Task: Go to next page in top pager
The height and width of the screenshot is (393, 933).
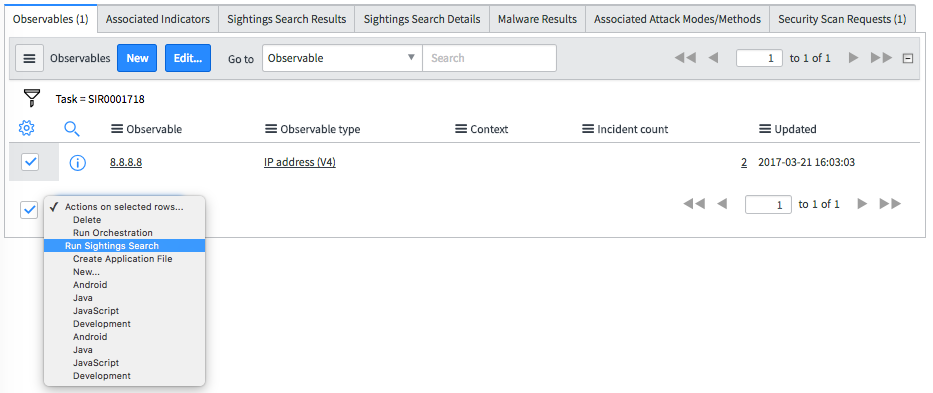Action: (x=853, y=58)
